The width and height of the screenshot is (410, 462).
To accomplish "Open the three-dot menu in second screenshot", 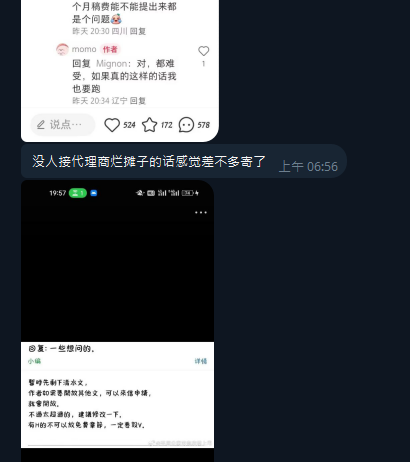I will point(201,212).
